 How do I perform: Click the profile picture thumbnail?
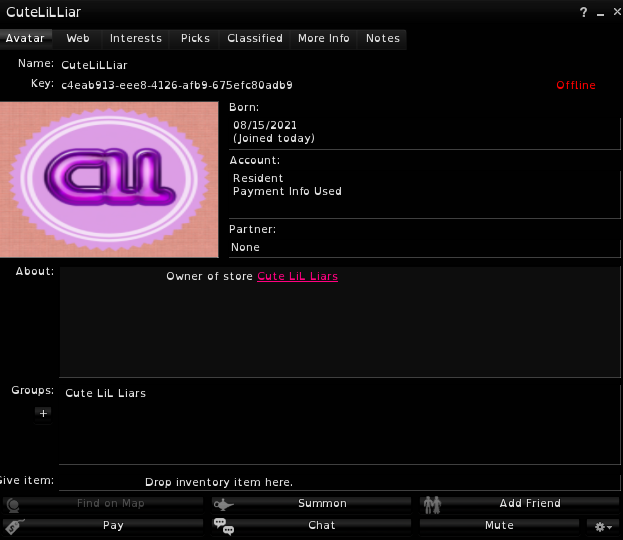pyautogui.click(x=109, y=180)
